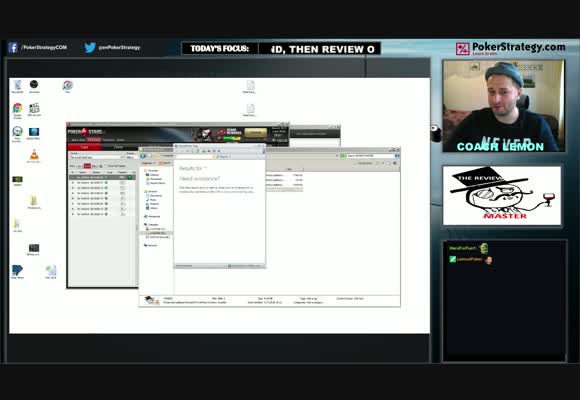Viewport: 580px width, 400px height.
Task: Switch to the red Cash tab in PokerStars
Action: click(84, 147)
